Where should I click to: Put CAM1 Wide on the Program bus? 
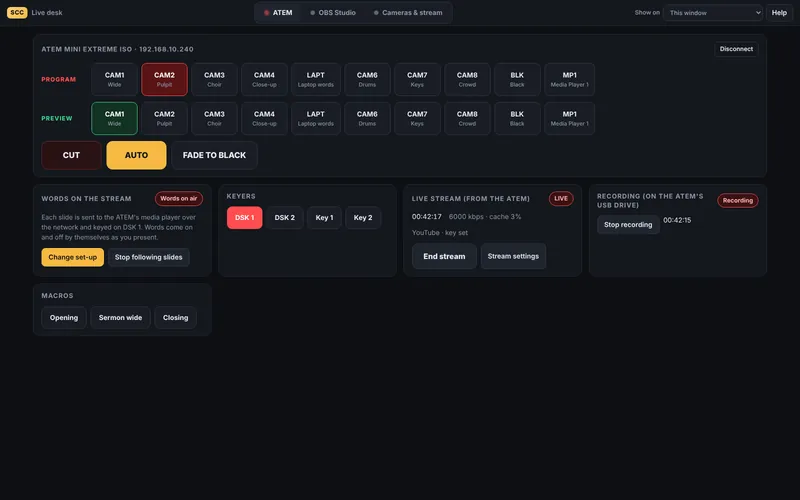tap(114, 79)
